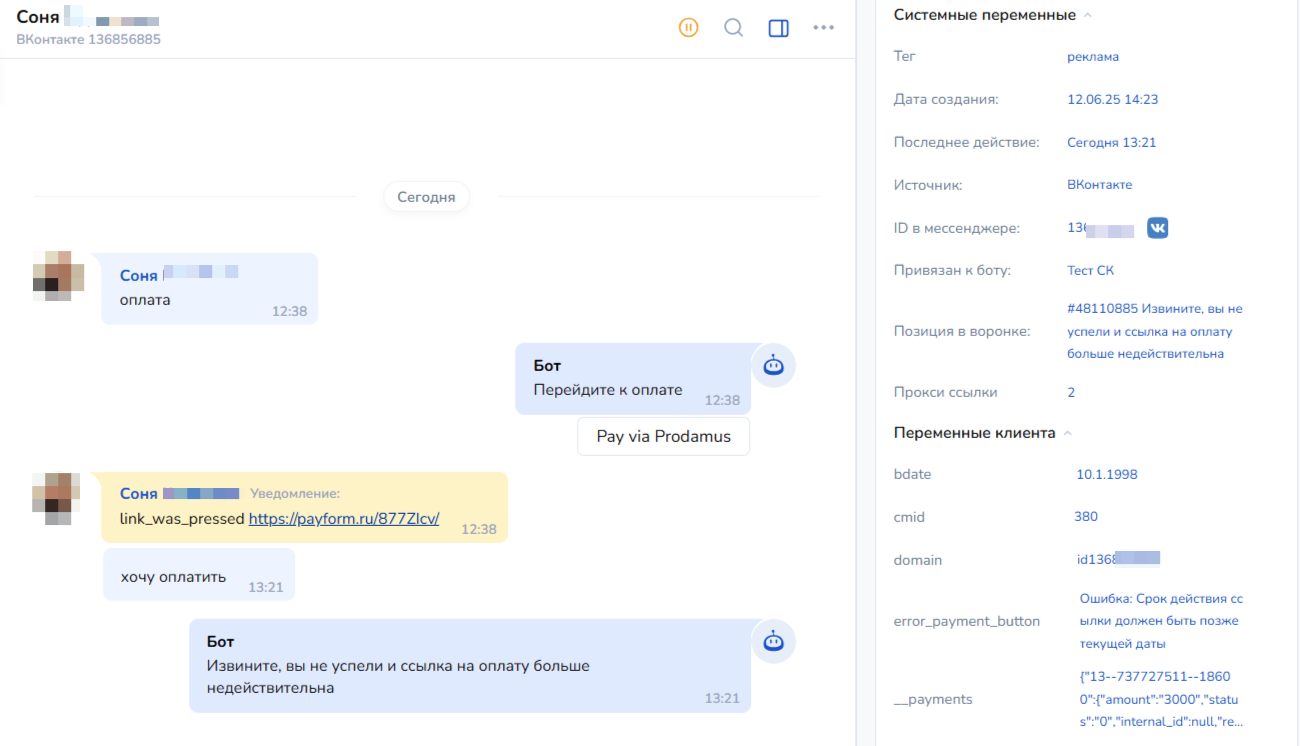Click the error_payment_button value text
This screenshot has height=746, width=1300.
pyautogui.click(x=1160, y=621)
